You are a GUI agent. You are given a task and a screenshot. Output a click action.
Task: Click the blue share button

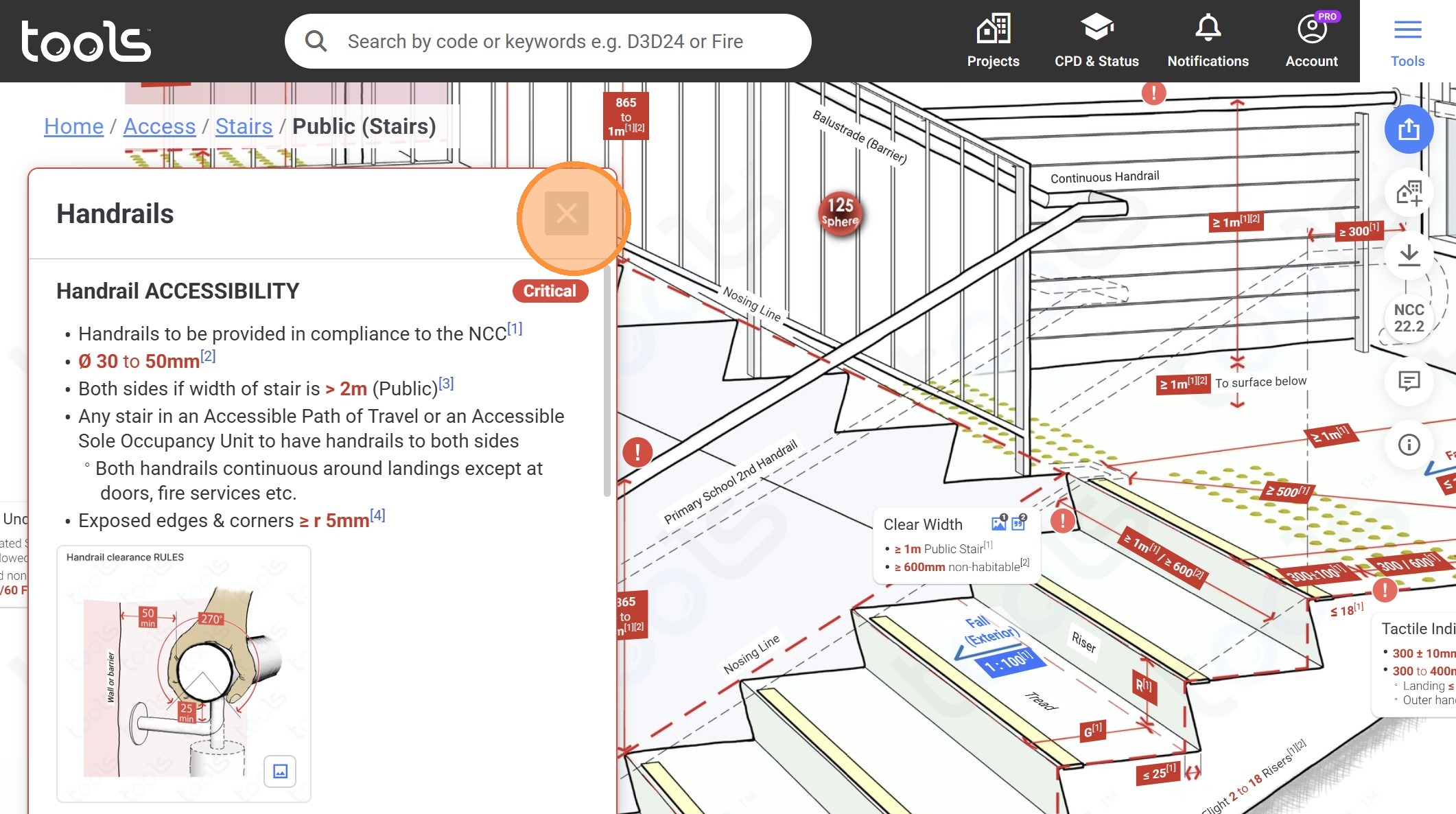click(x=1409, y=129)
